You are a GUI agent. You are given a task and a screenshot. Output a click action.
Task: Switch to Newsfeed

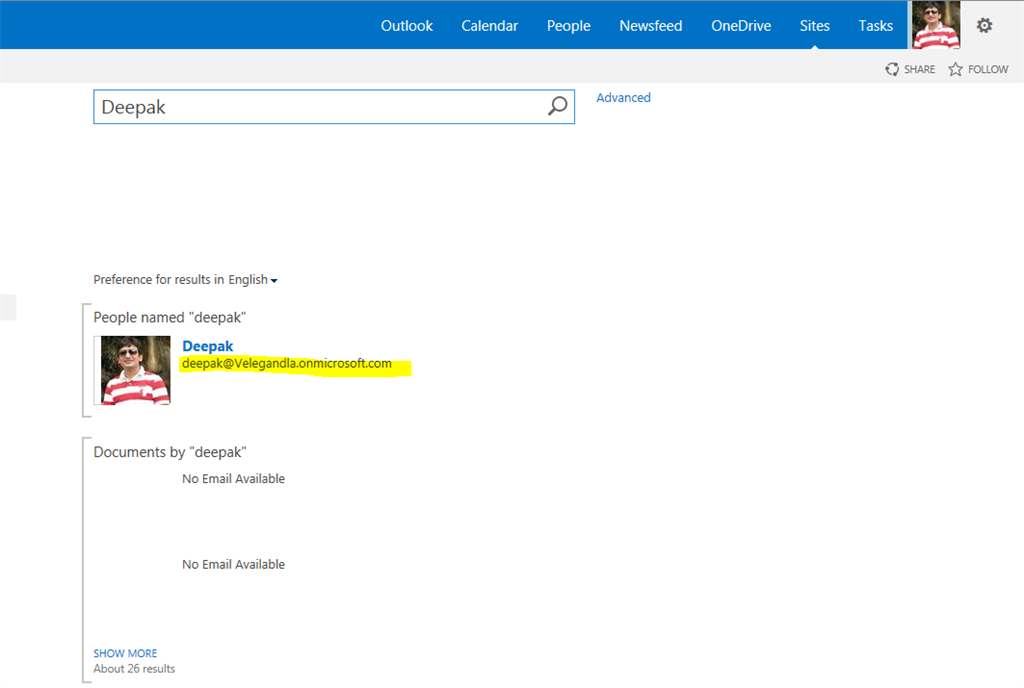(x=651, y=26)
